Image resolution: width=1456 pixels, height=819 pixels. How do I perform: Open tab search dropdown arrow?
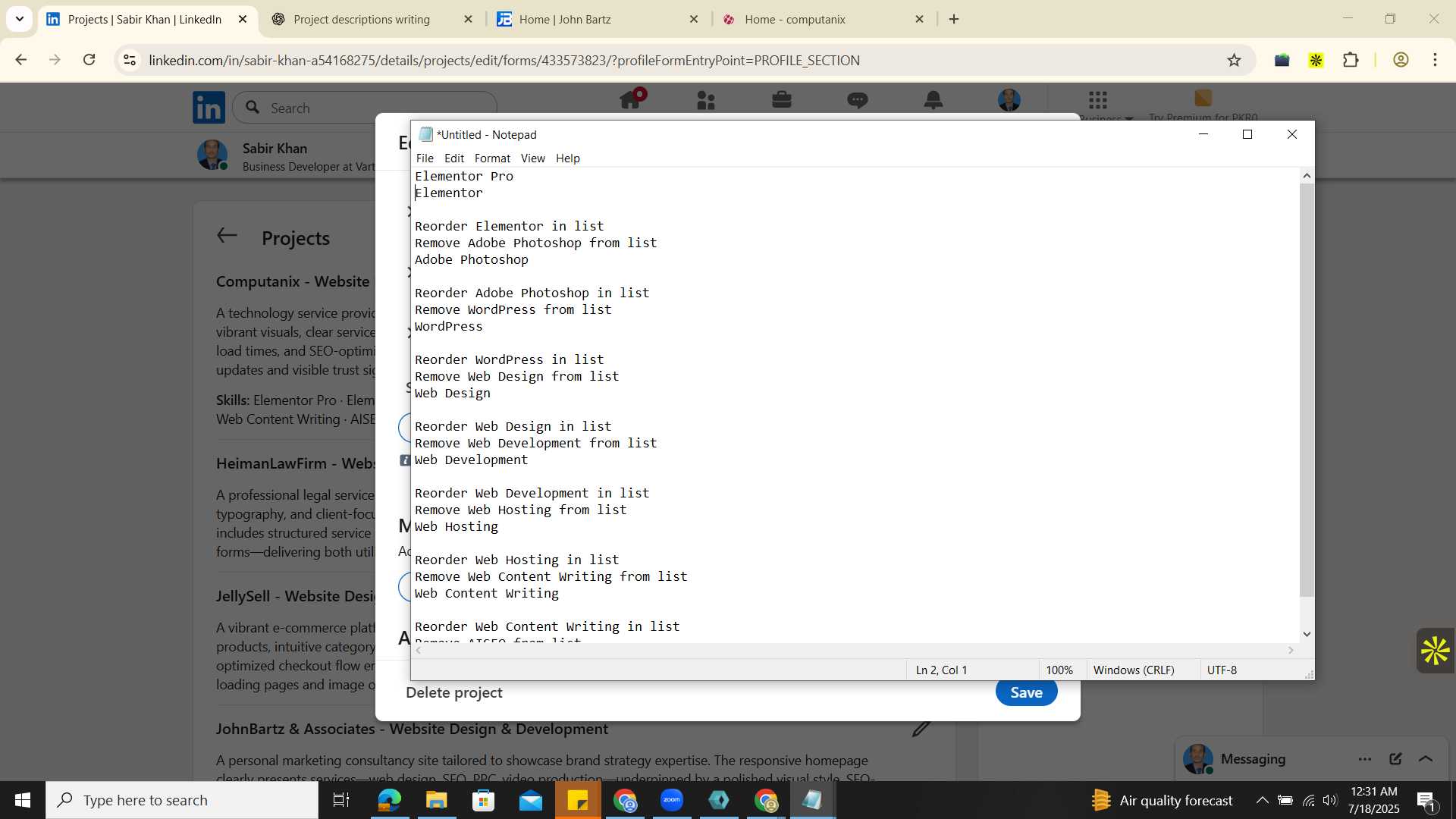click(20, 19)
